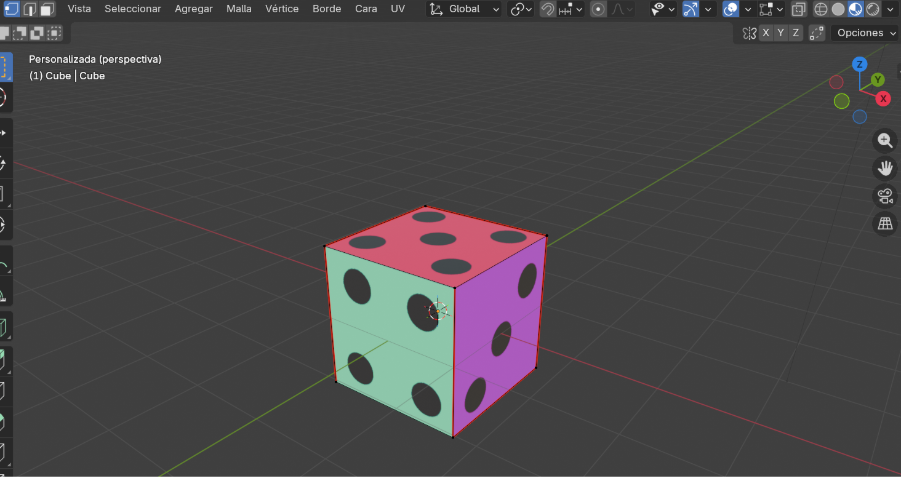
Task: Toggle auto merge vertices
Action: pos(817,33)
